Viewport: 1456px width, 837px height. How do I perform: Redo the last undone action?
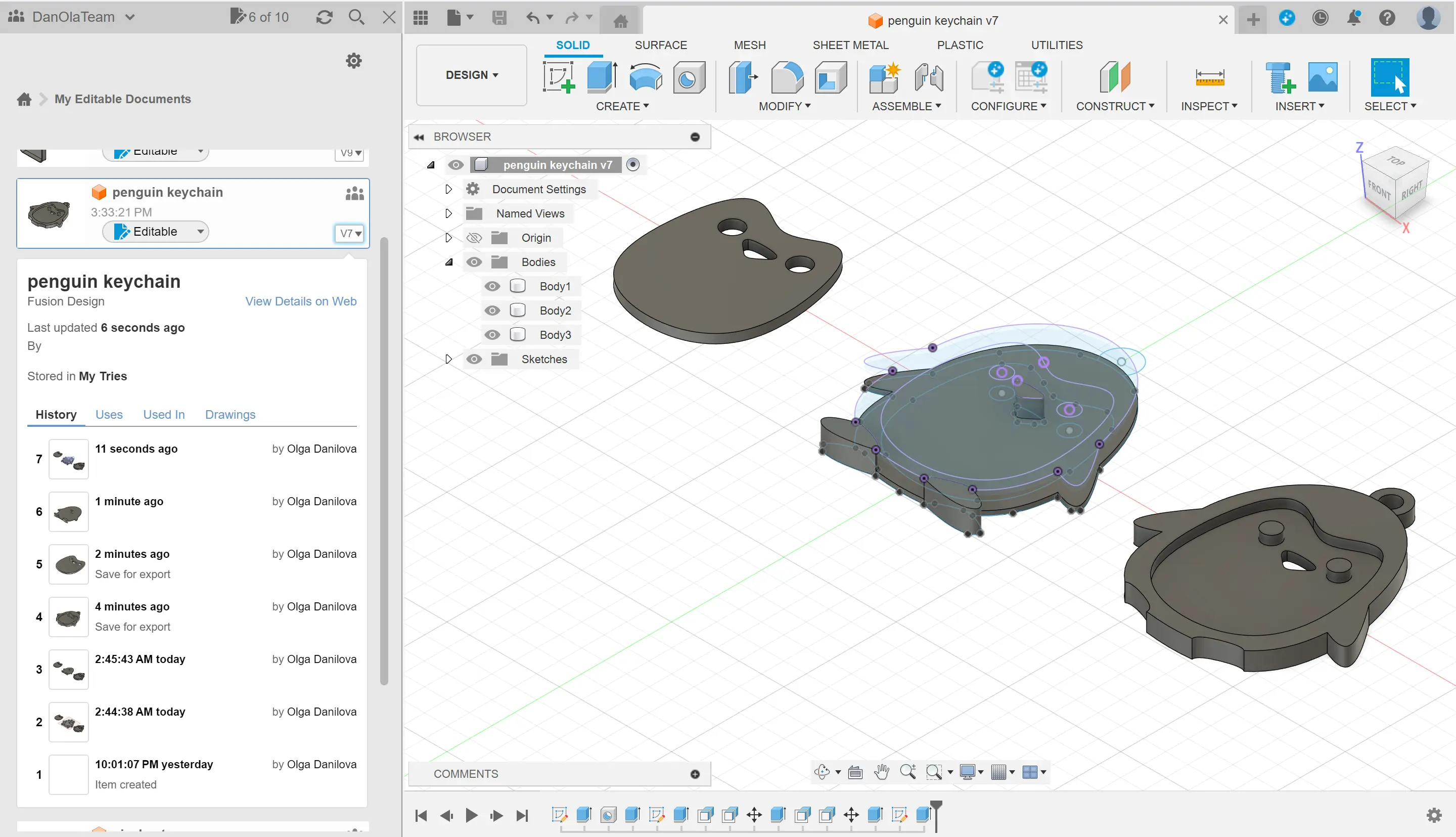click(572, 18)
